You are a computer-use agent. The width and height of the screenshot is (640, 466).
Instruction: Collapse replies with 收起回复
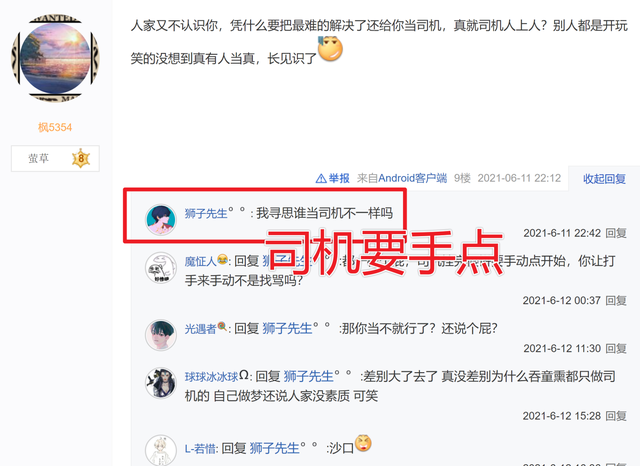click(x=604, y=179)
